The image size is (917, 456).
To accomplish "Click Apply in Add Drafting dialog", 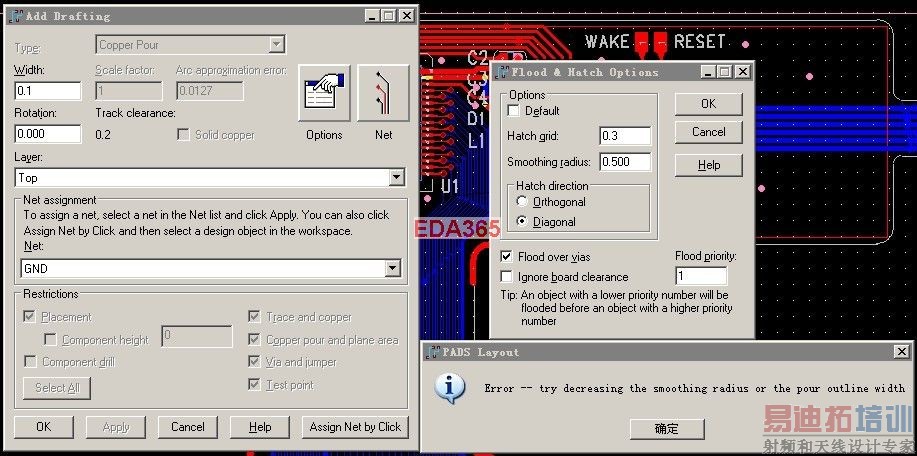I will 116,427.
